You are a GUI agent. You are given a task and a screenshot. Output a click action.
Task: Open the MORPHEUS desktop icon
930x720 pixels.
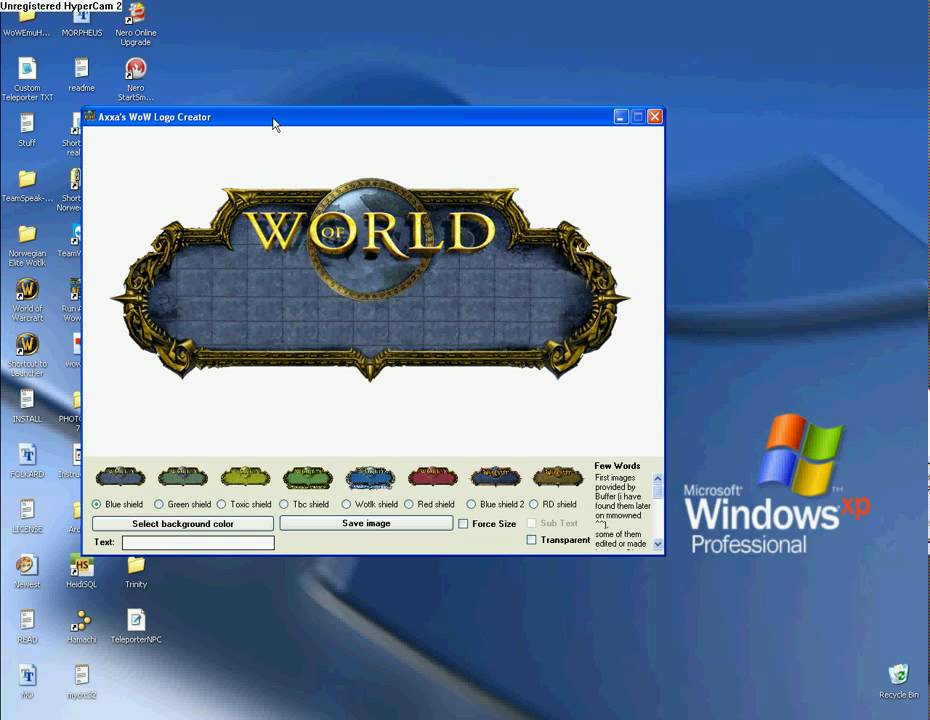click(x=82, y=21)
